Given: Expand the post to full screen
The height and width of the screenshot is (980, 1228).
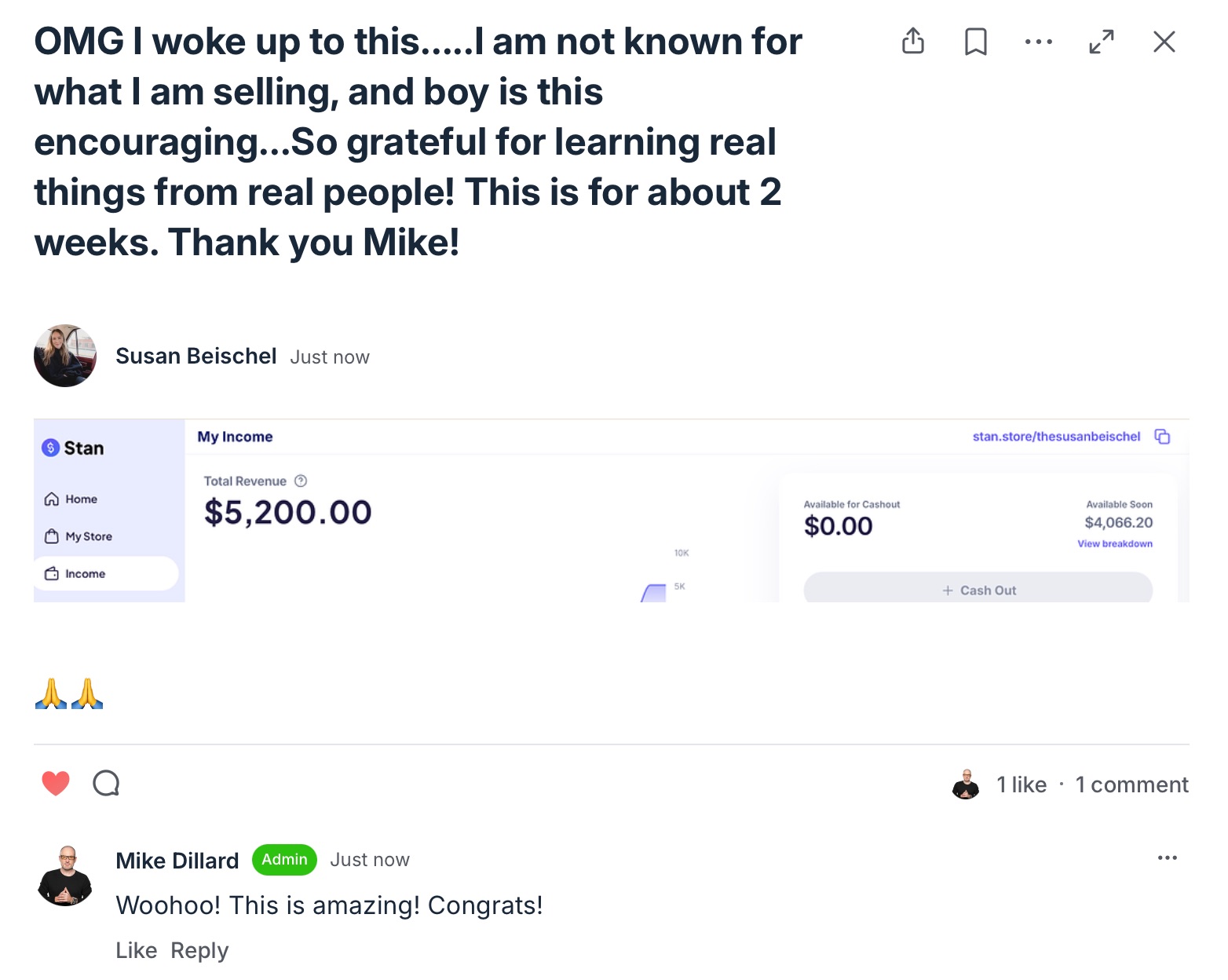Looking at the screenshot, I should pos(1102,42).
